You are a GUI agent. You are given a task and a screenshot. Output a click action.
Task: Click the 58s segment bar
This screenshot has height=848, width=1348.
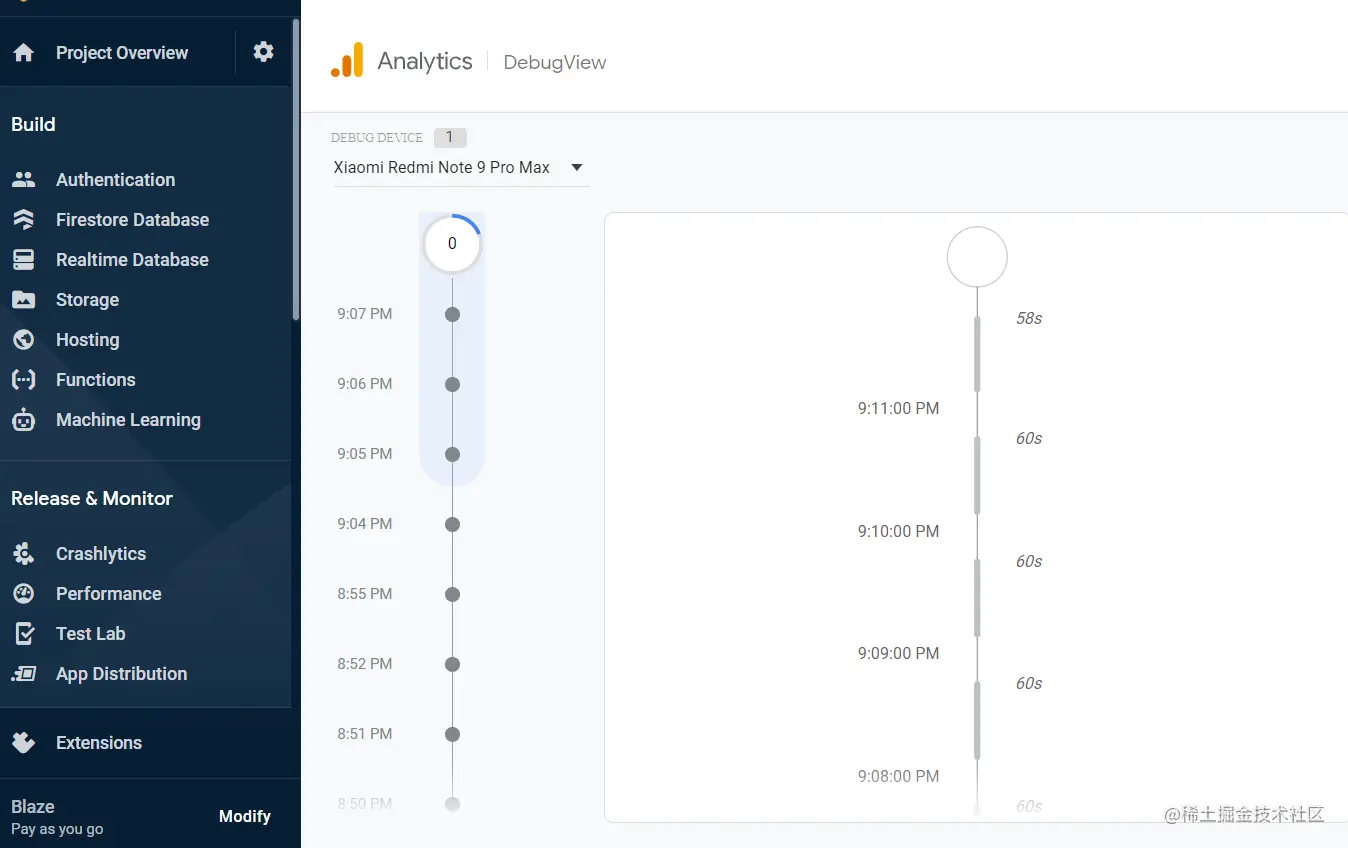(977, 354)
